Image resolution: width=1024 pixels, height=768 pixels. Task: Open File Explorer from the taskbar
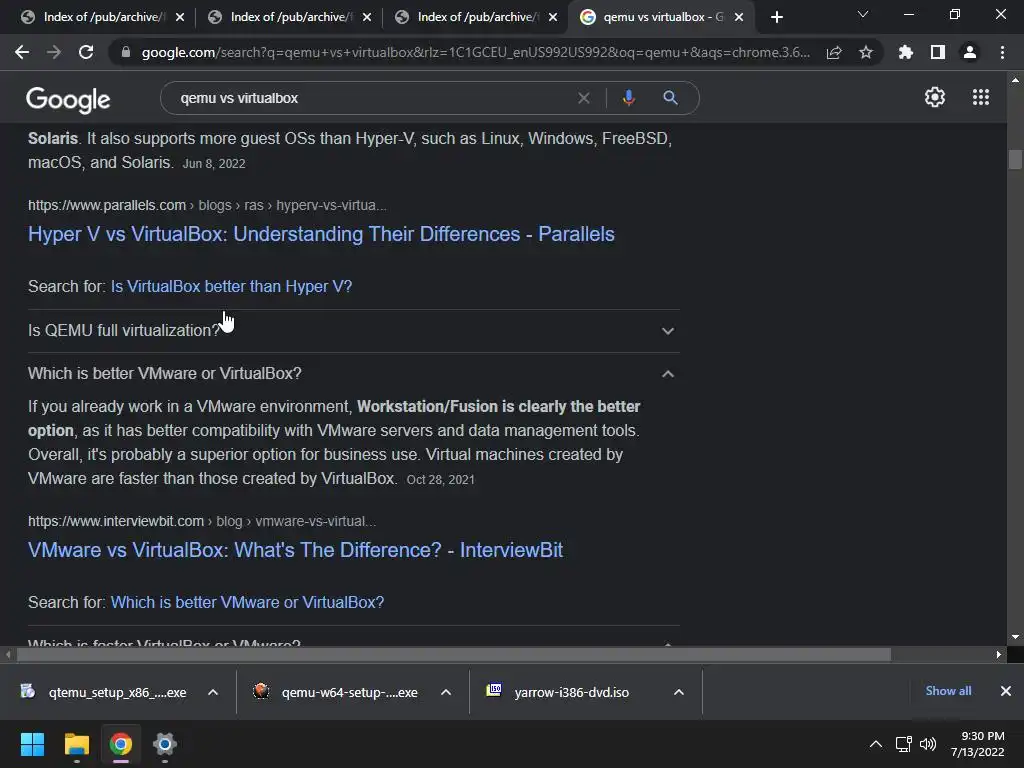point(76,744)
